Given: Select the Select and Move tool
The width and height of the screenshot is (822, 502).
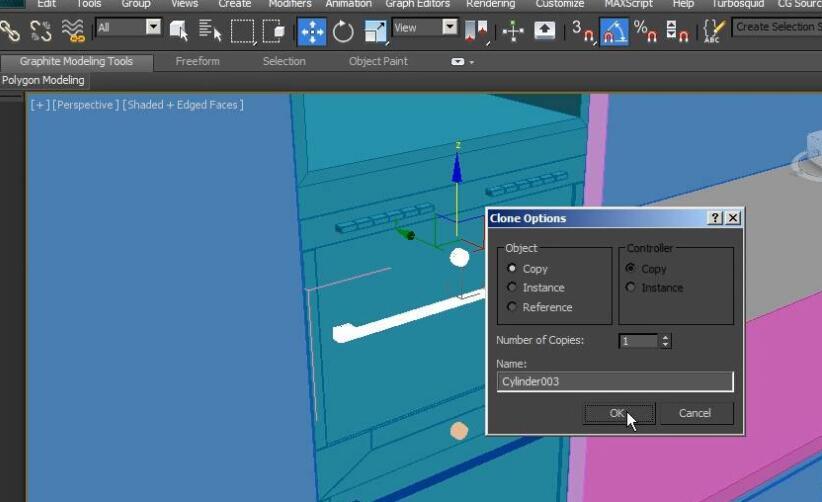Looking at the screenshot, I should click(312, 31).
